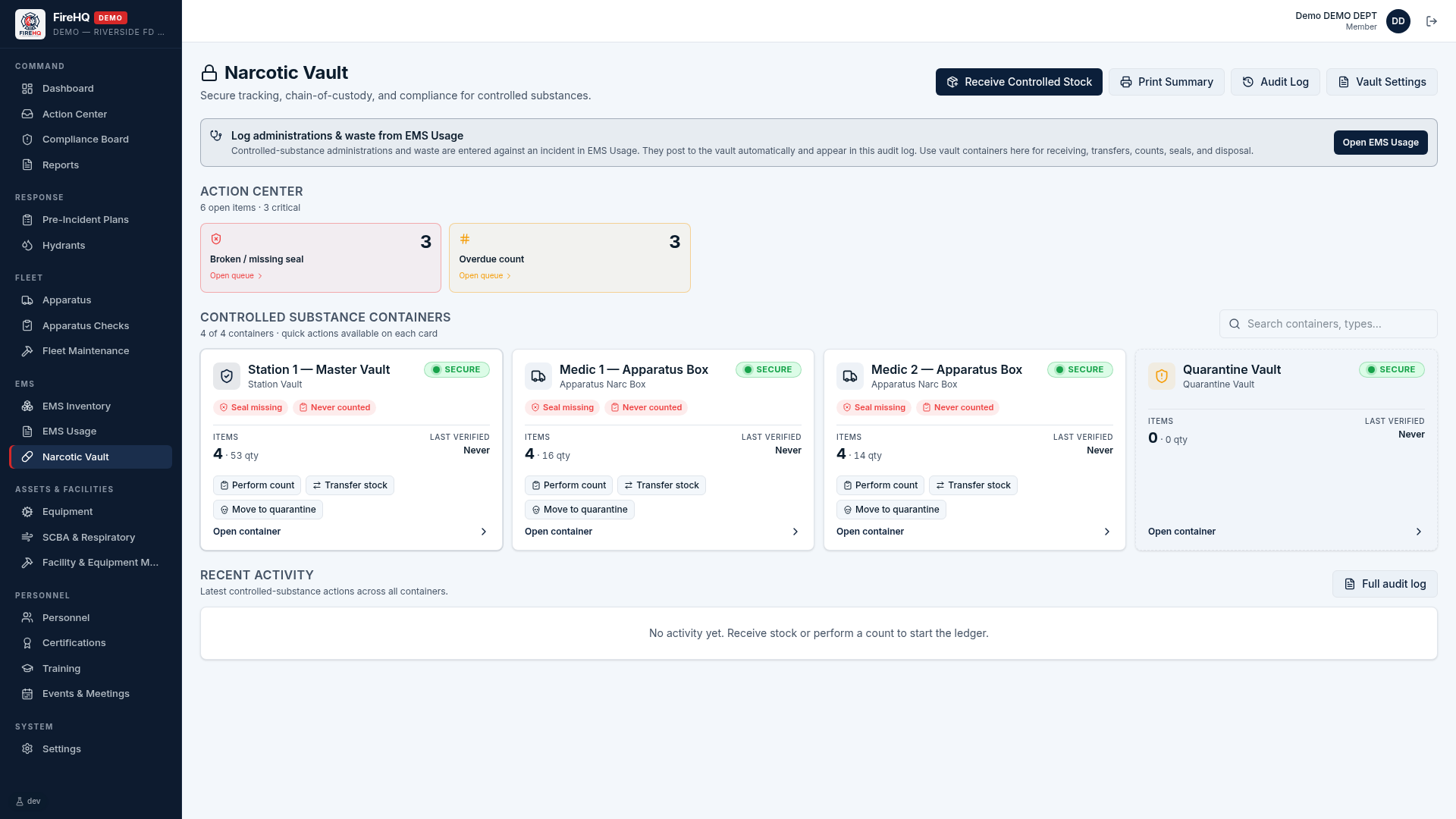1456x819 pixels.
Task: Move Medic 2 Apparatus Box to quarantine
Action: (x=891, y=510)
